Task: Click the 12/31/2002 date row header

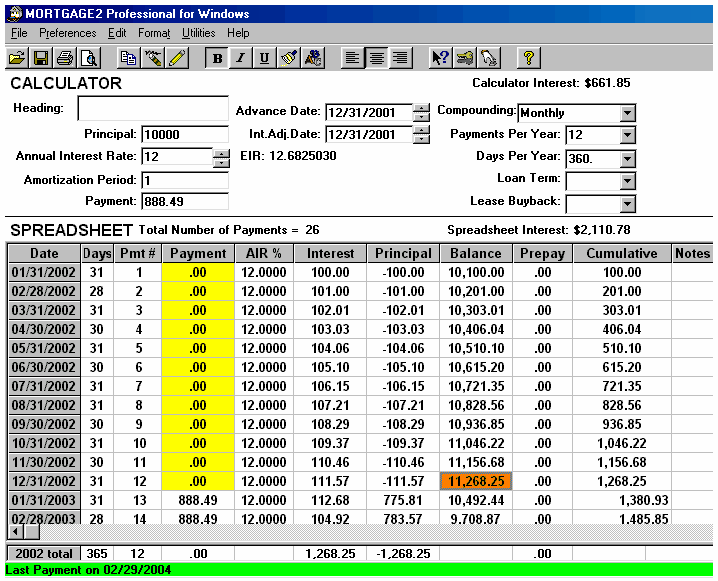Action: [43, 480]
